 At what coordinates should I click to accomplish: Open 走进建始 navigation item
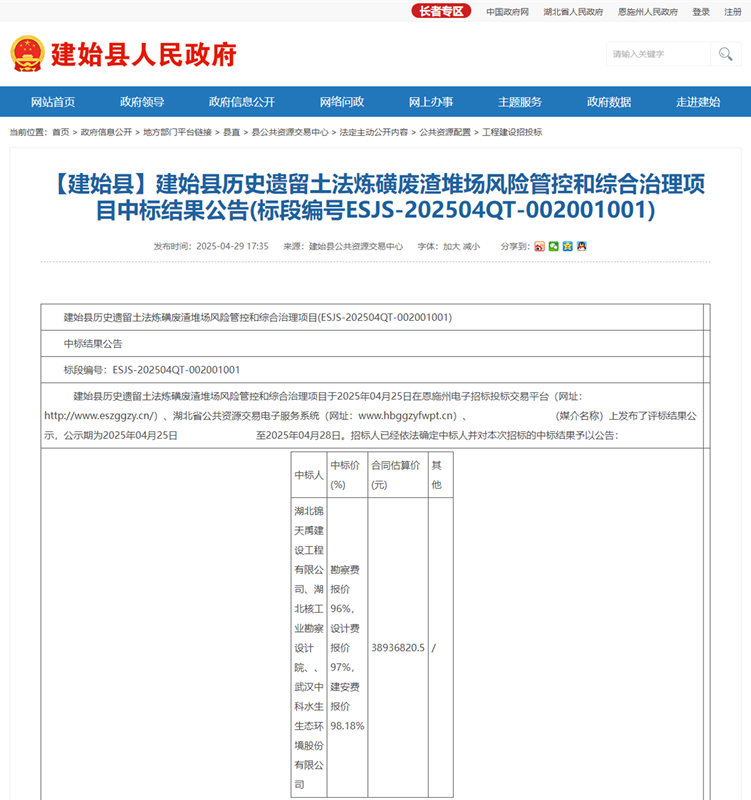698,102
